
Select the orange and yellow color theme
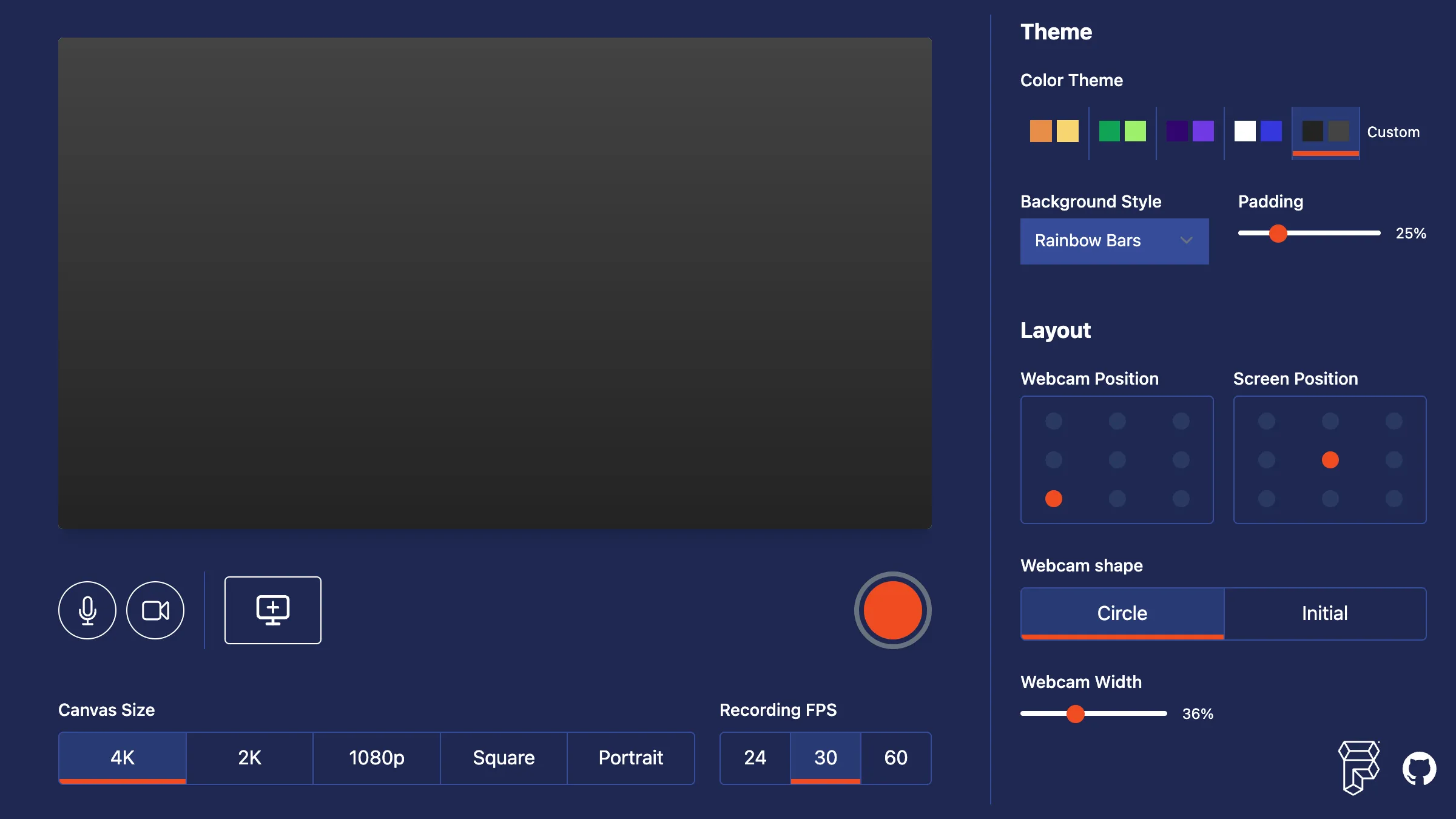tap(1054, 132)
